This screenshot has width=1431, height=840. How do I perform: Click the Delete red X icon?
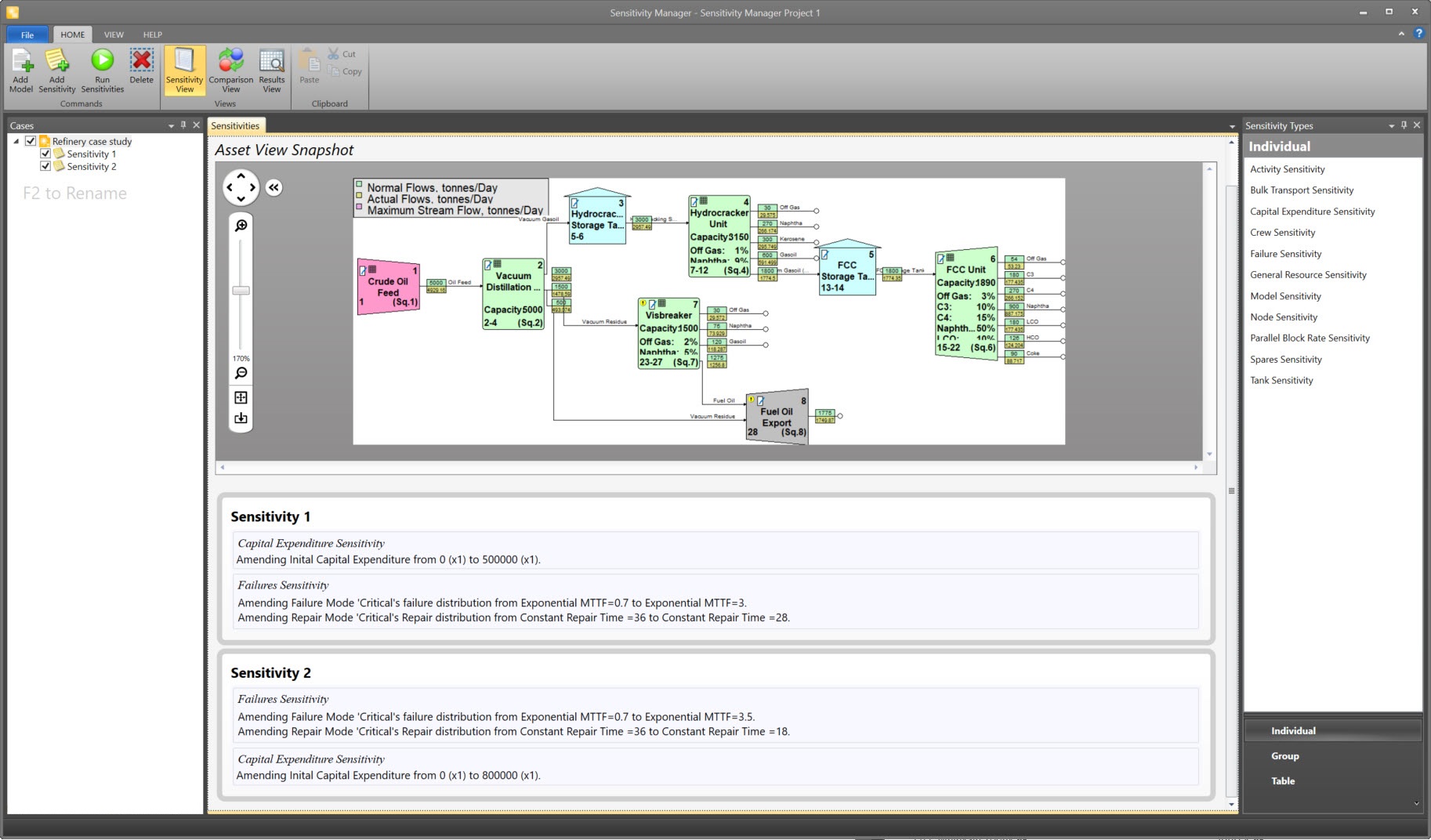click(142, 61)
